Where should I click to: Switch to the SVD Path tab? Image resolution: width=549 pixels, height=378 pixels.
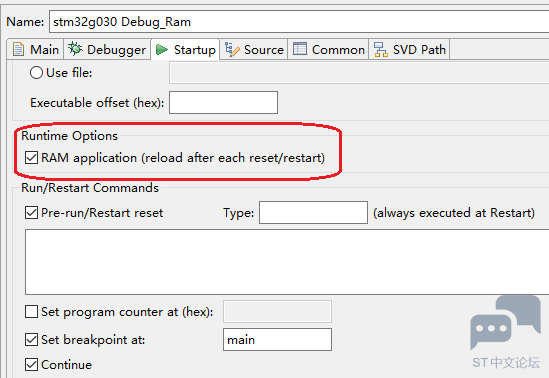[409, 49]
